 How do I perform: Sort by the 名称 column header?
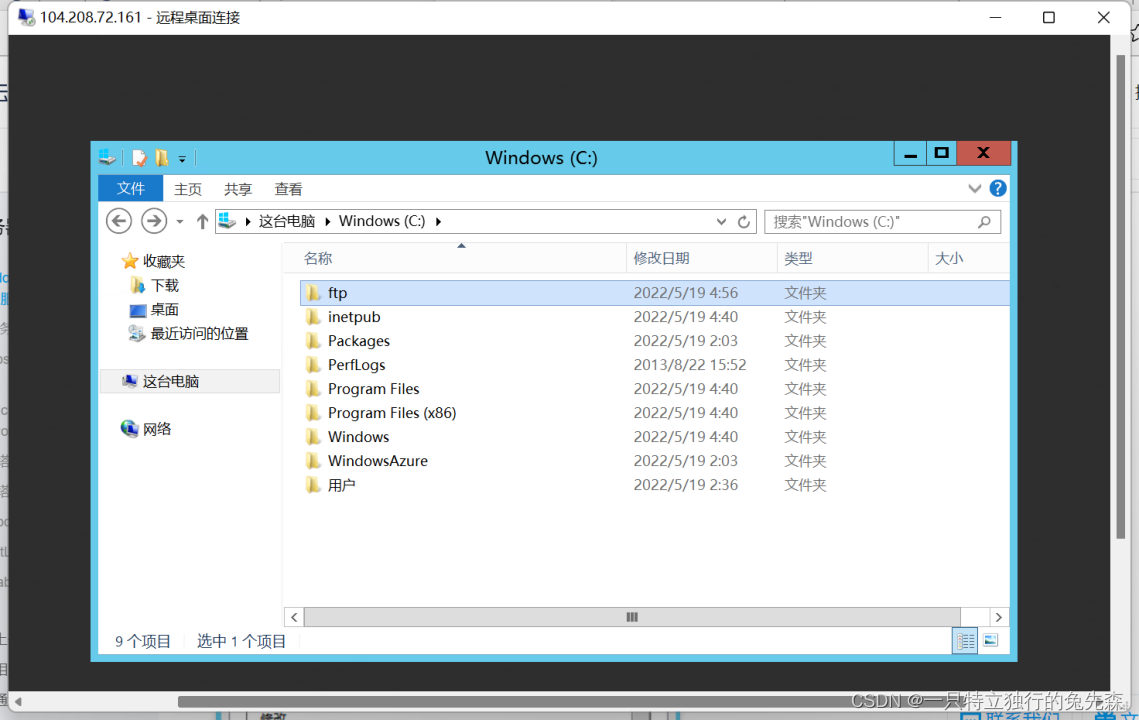(462, 258)
